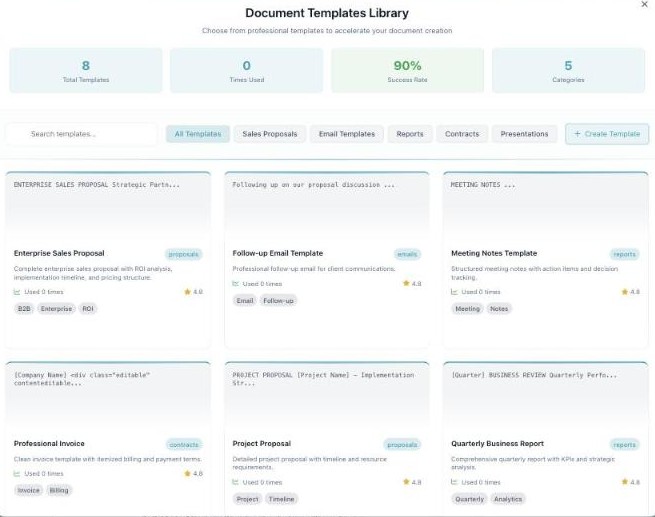Click the emails badge on Follow-up Email Template
The image size is (655, 517).
point(407,254)
